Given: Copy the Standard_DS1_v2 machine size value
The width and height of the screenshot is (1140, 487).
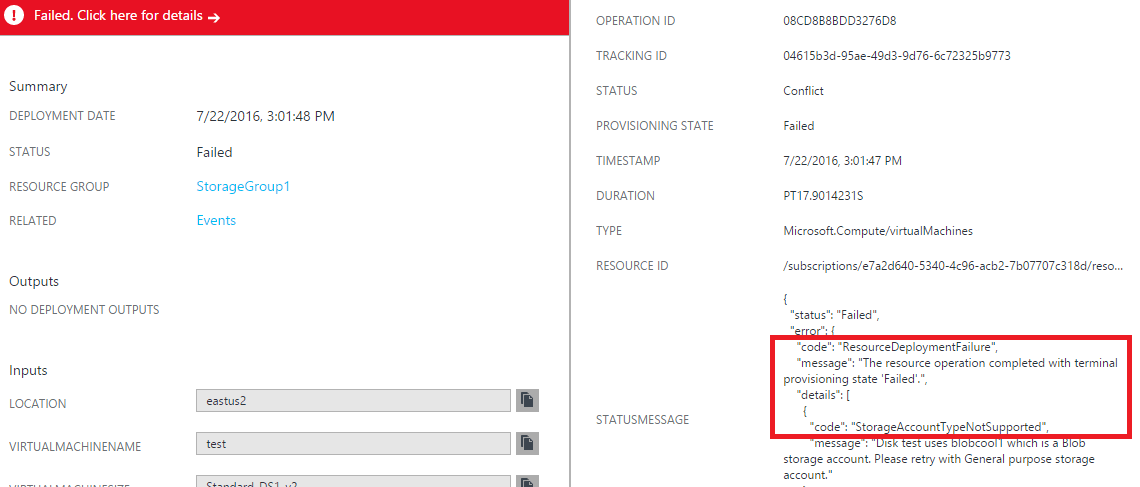Looking at the screenshot, I should [527, 481].
